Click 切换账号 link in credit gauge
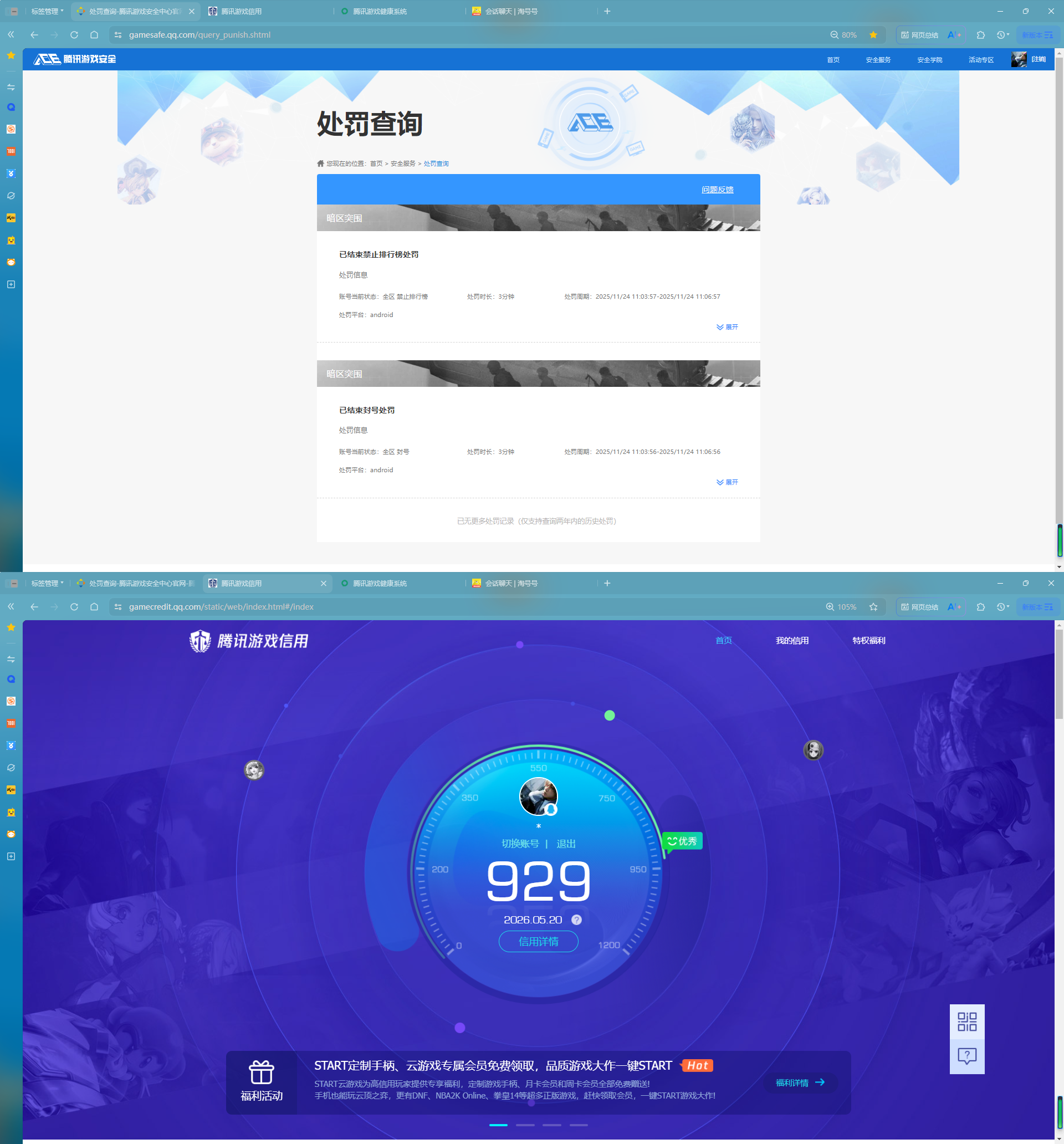Image resolution: width=1064 pixels, height=1144 pixels. pyautogui.click(x=520, y=844)
